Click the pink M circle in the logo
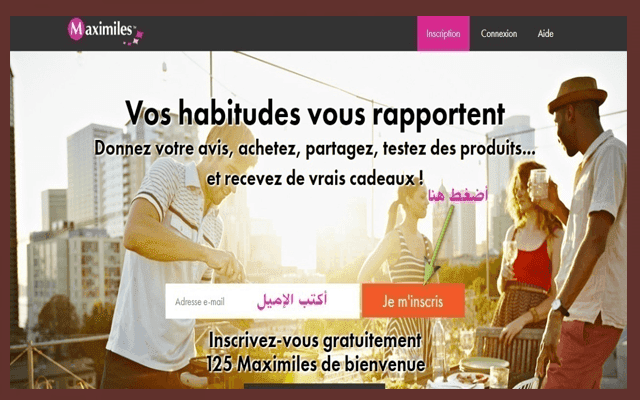 76,29
